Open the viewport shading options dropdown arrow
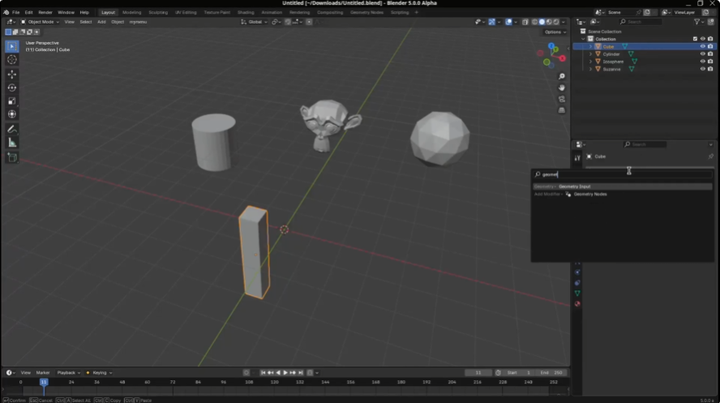The height and width of the screenshot is (403, 720). (563, 22)
